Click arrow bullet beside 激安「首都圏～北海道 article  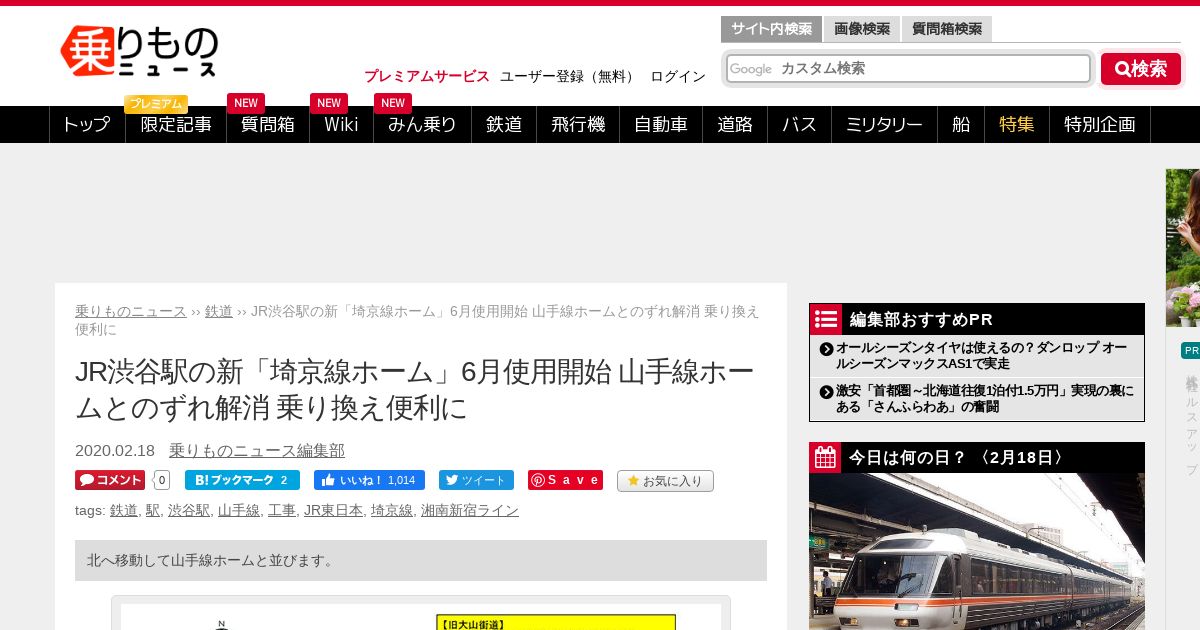coord(826,392)
